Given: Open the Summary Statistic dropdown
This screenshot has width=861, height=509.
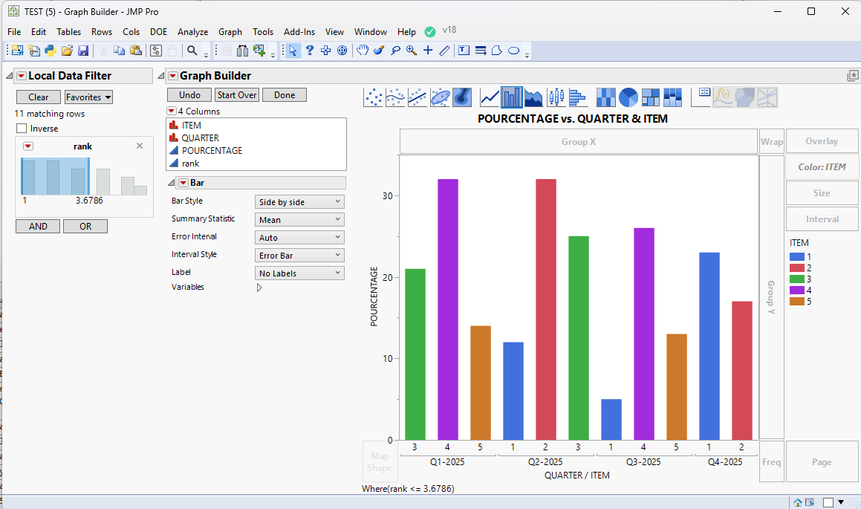Looking at the screenshot, I should pos(300,220).
